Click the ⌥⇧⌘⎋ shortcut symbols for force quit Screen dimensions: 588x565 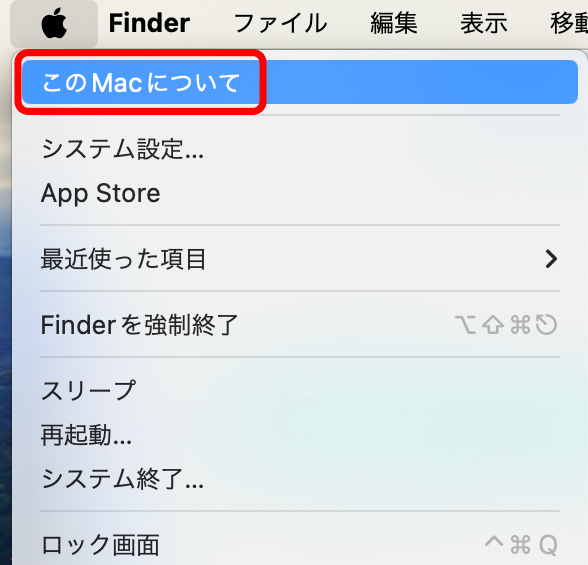tap(506, 325)
